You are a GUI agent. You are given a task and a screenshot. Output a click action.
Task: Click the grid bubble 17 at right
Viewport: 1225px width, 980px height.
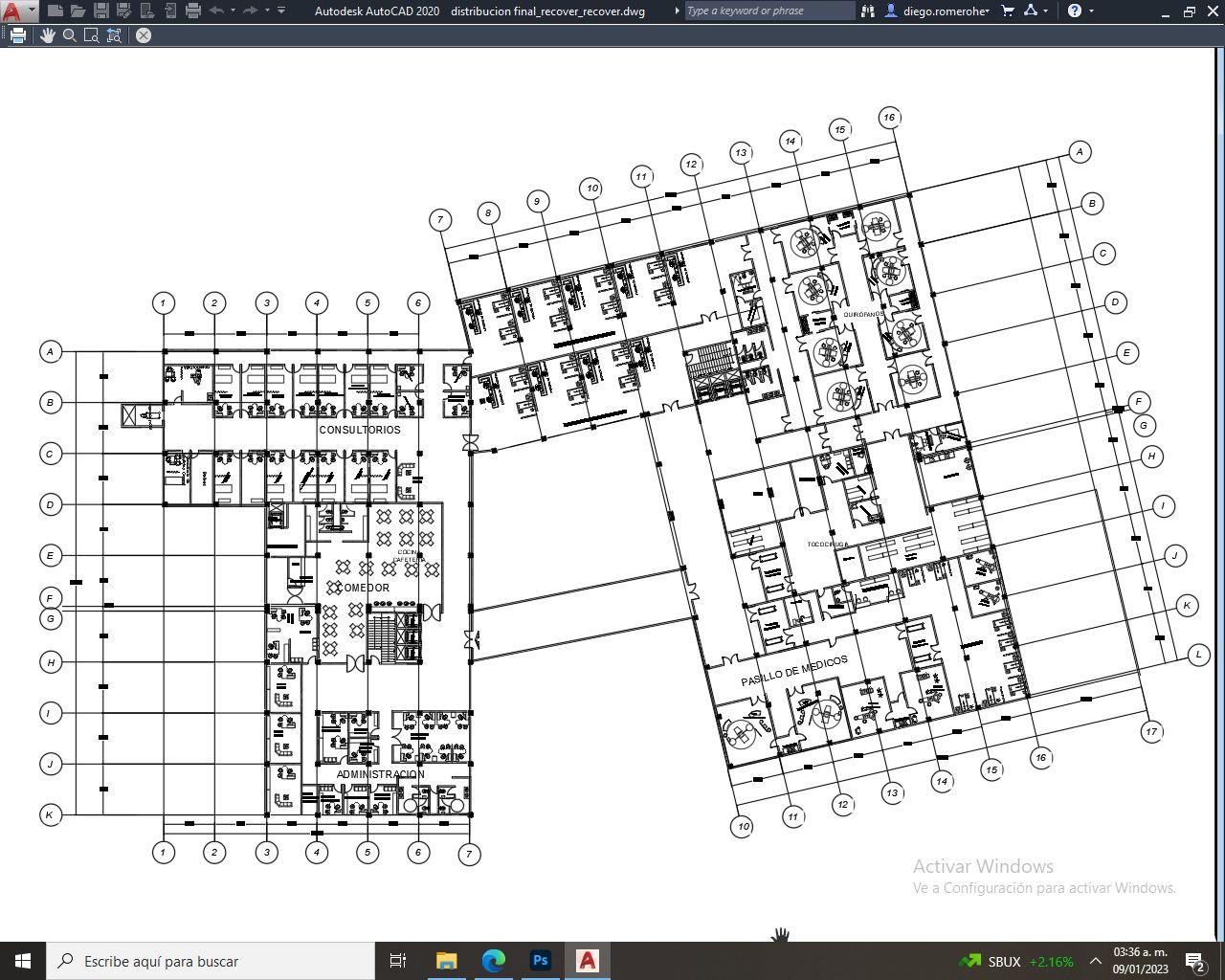(1151, 732)
